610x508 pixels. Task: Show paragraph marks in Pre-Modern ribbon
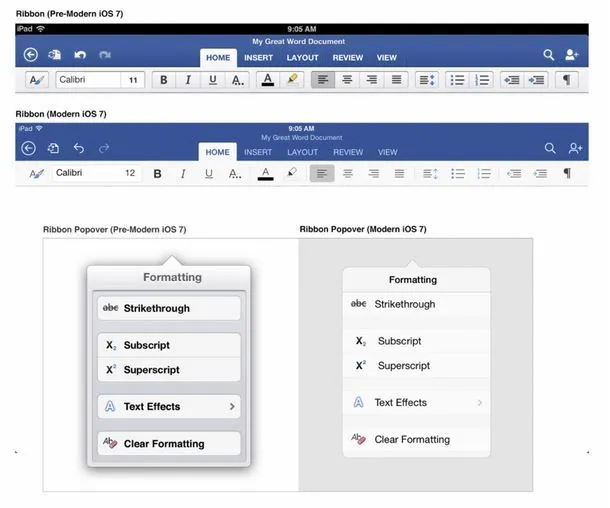coord(567,80)
